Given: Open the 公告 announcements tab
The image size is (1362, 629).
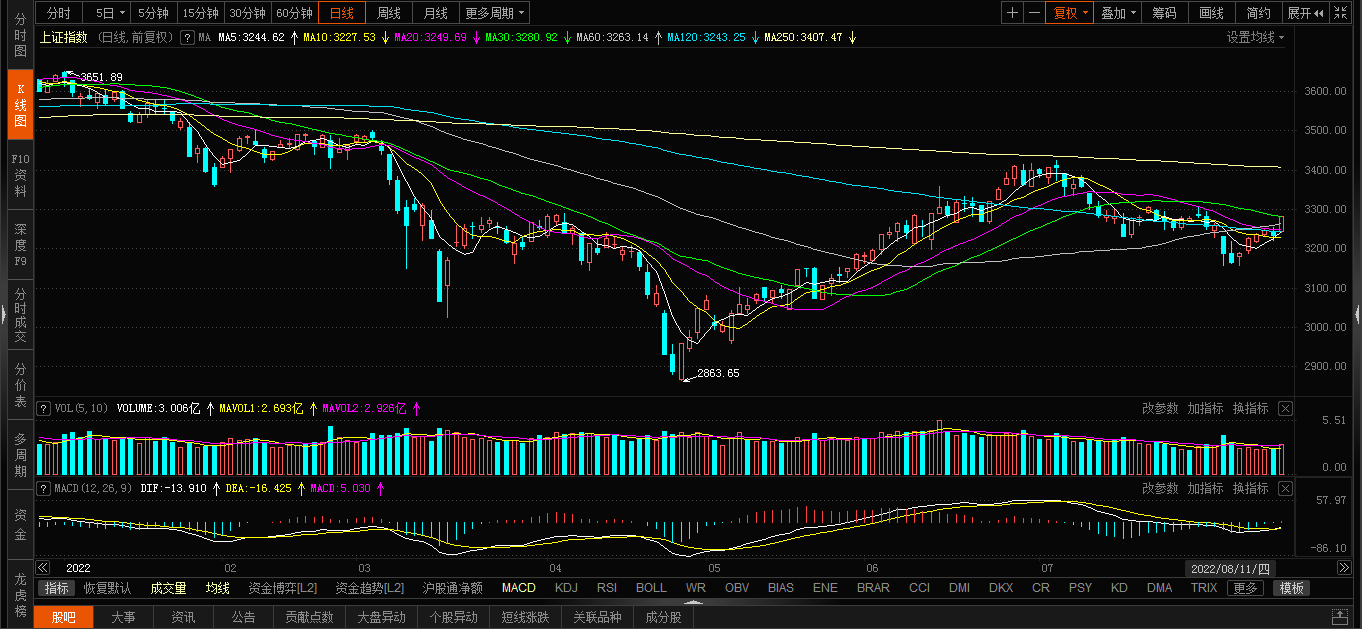Looking at the screenshot, I should (x=243, y=617).
